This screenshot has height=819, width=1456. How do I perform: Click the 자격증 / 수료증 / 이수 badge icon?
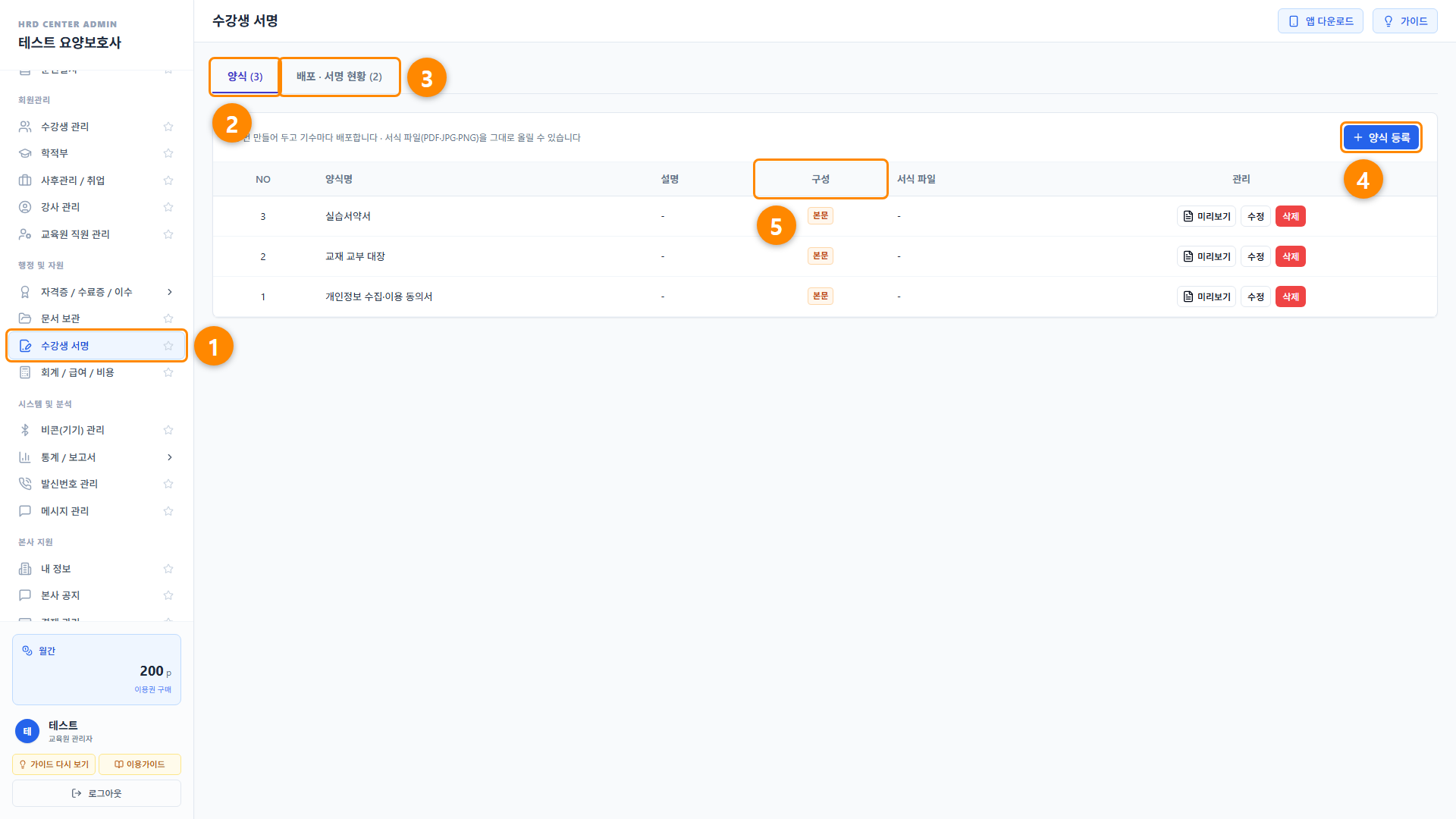25,292
